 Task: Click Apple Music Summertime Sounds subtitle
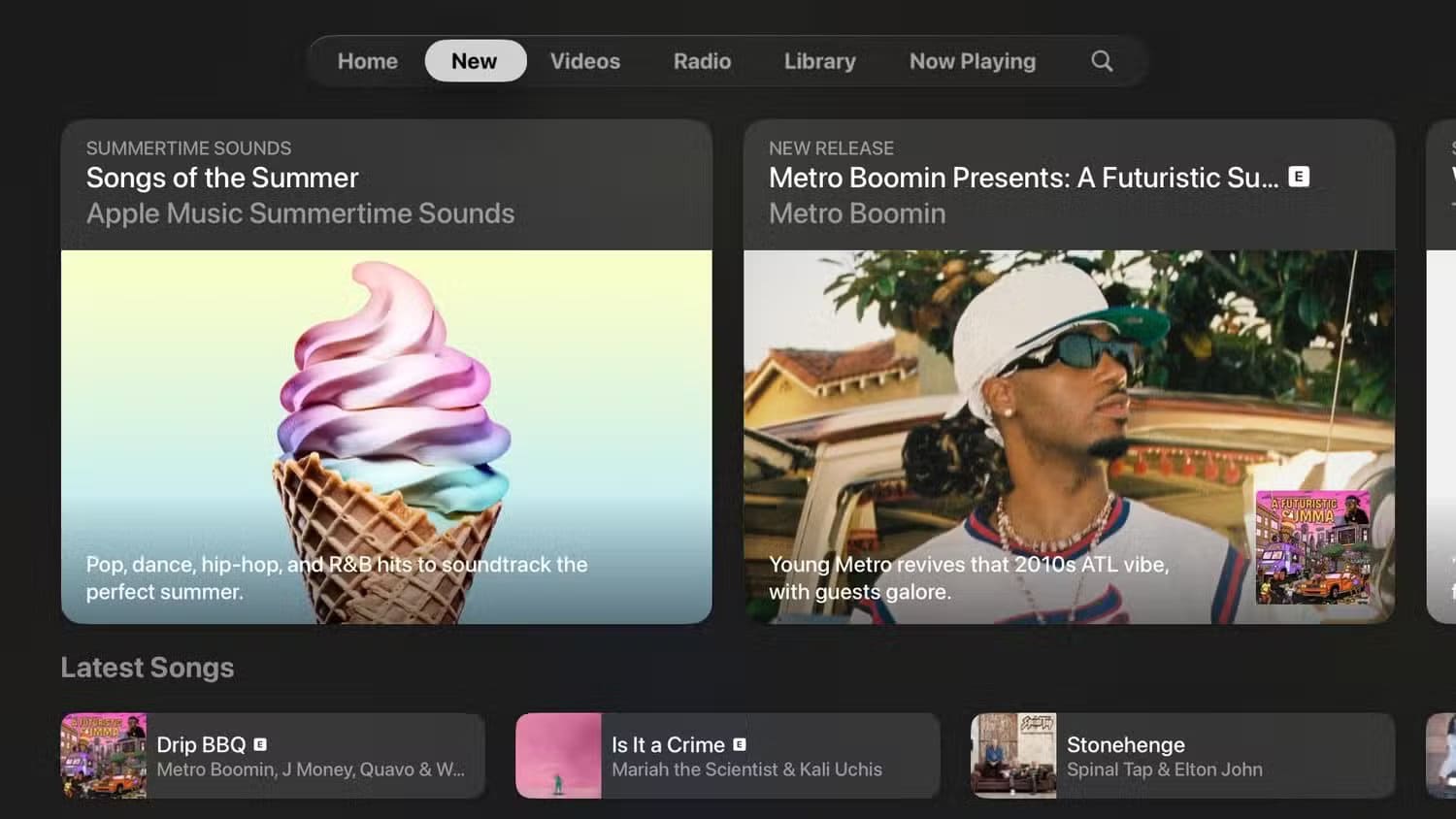coord(300,213)
